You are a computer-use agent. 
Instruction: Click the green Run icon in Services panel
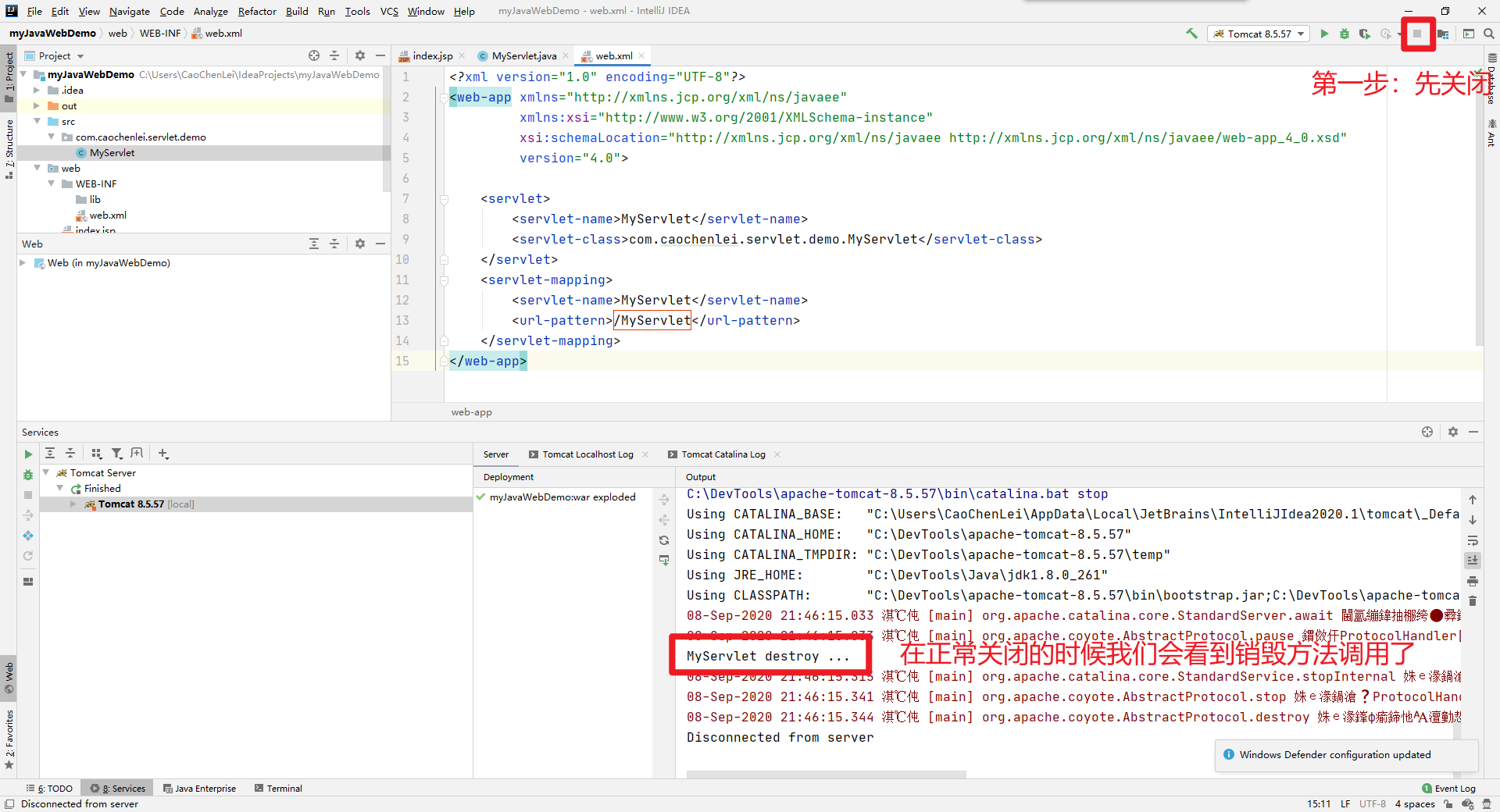pyautogui.click(x=28, y=454)
